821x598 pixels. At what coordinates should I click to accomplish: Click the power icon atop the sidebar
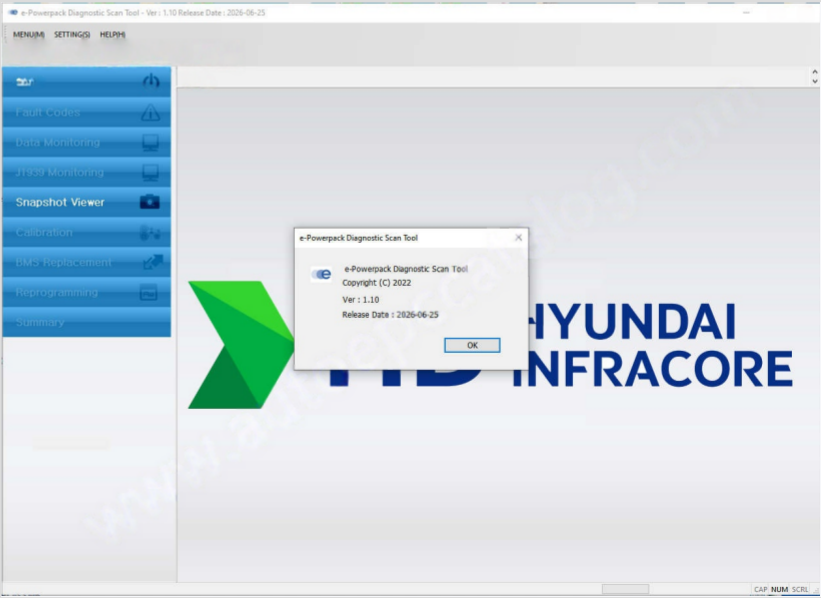pyautogui.click(x=150, y=82)
